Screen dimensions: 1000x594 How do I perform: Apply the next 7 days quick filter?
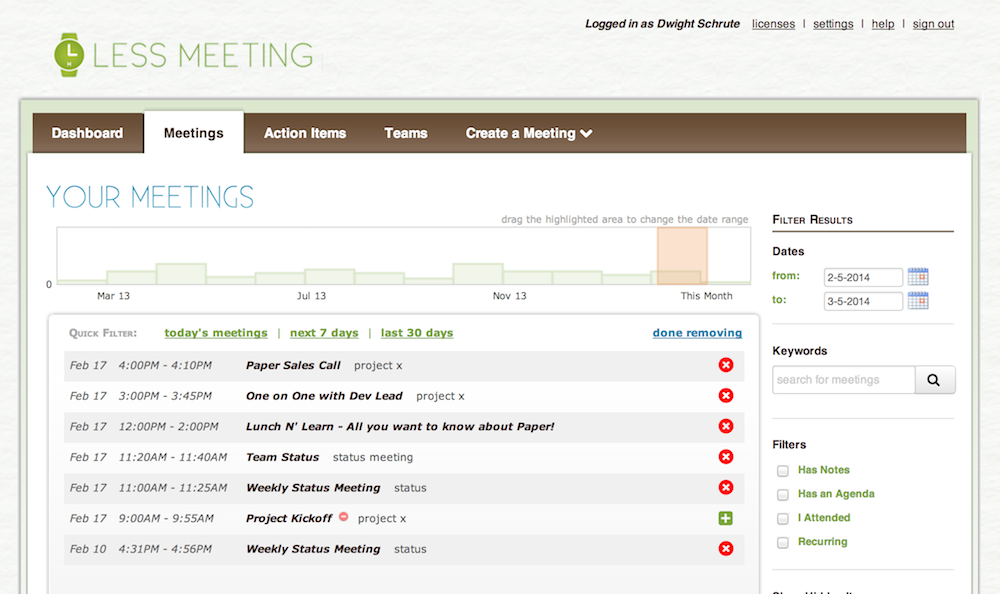pyautogui.click(x=324, y=333)
